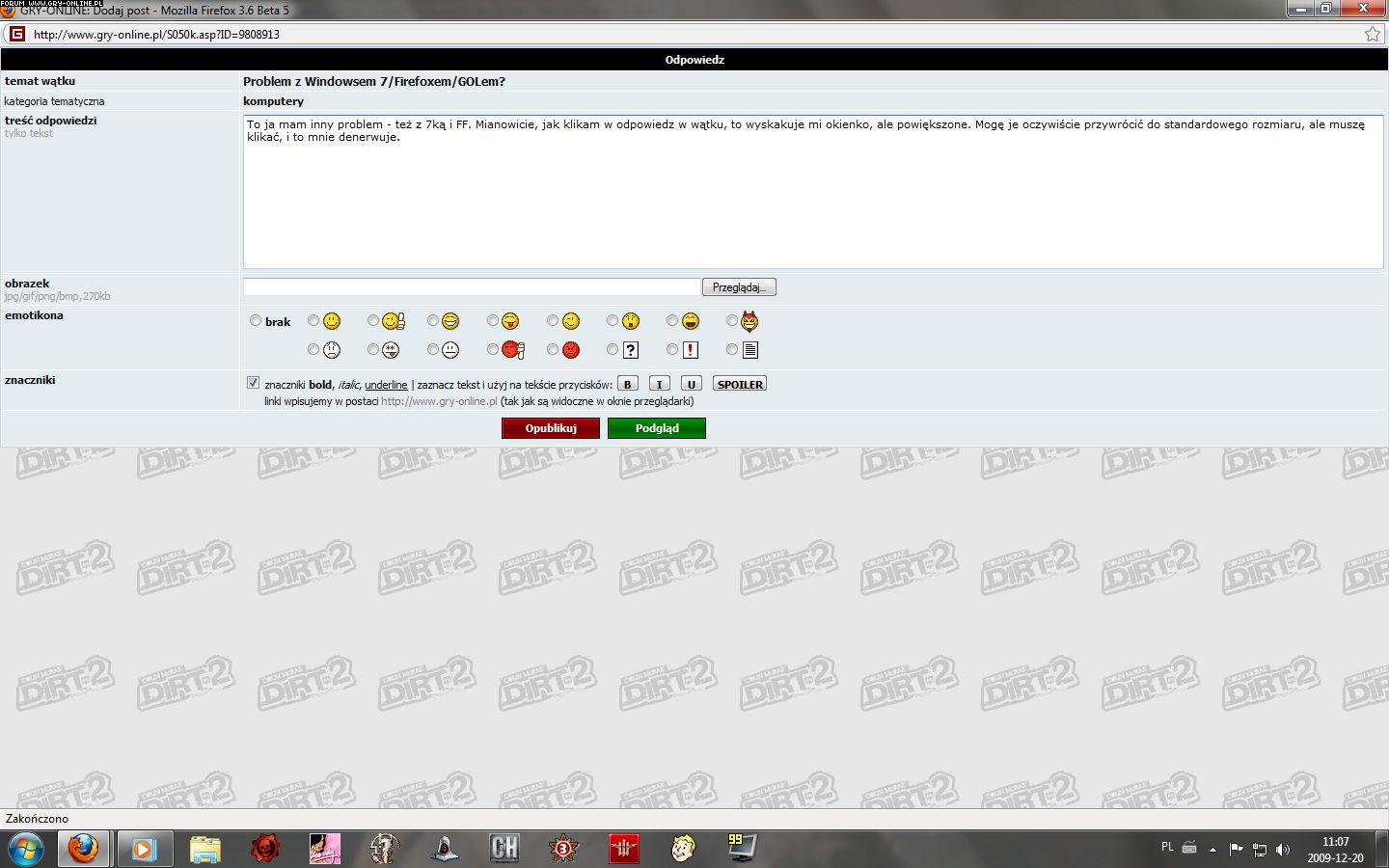This screenshot has width=1389, height=868.
Task: Click the bold 'B' formatting button
Action: (x=627, y=384)
